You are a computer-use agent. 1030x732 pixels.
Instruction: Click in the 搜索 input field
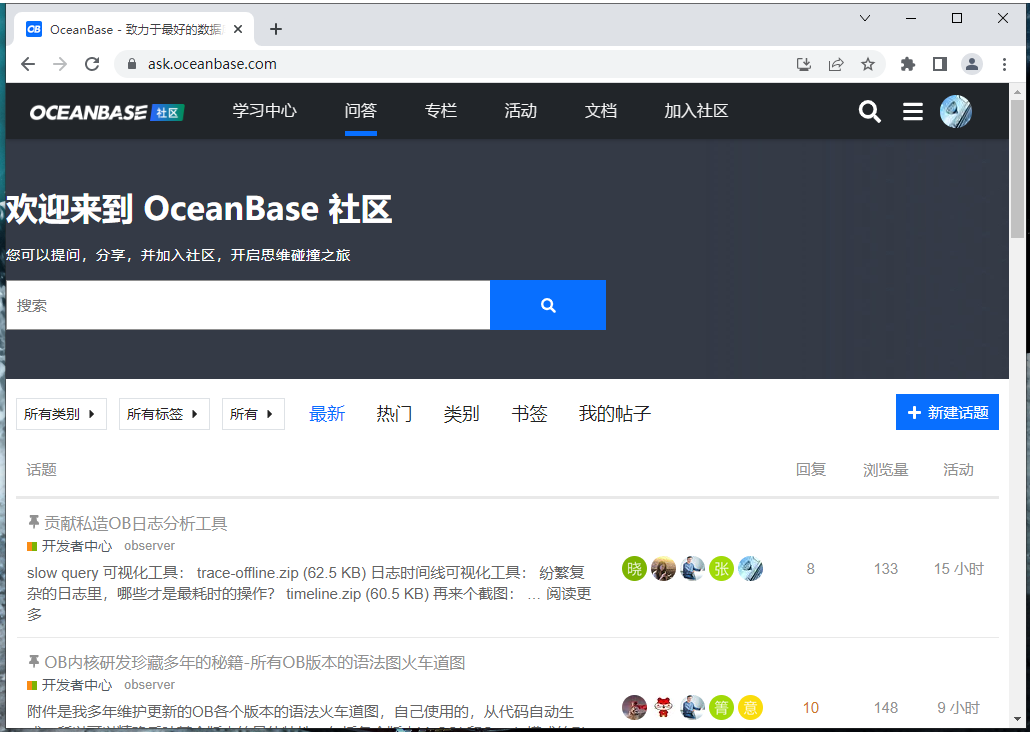tap(248, 305)
